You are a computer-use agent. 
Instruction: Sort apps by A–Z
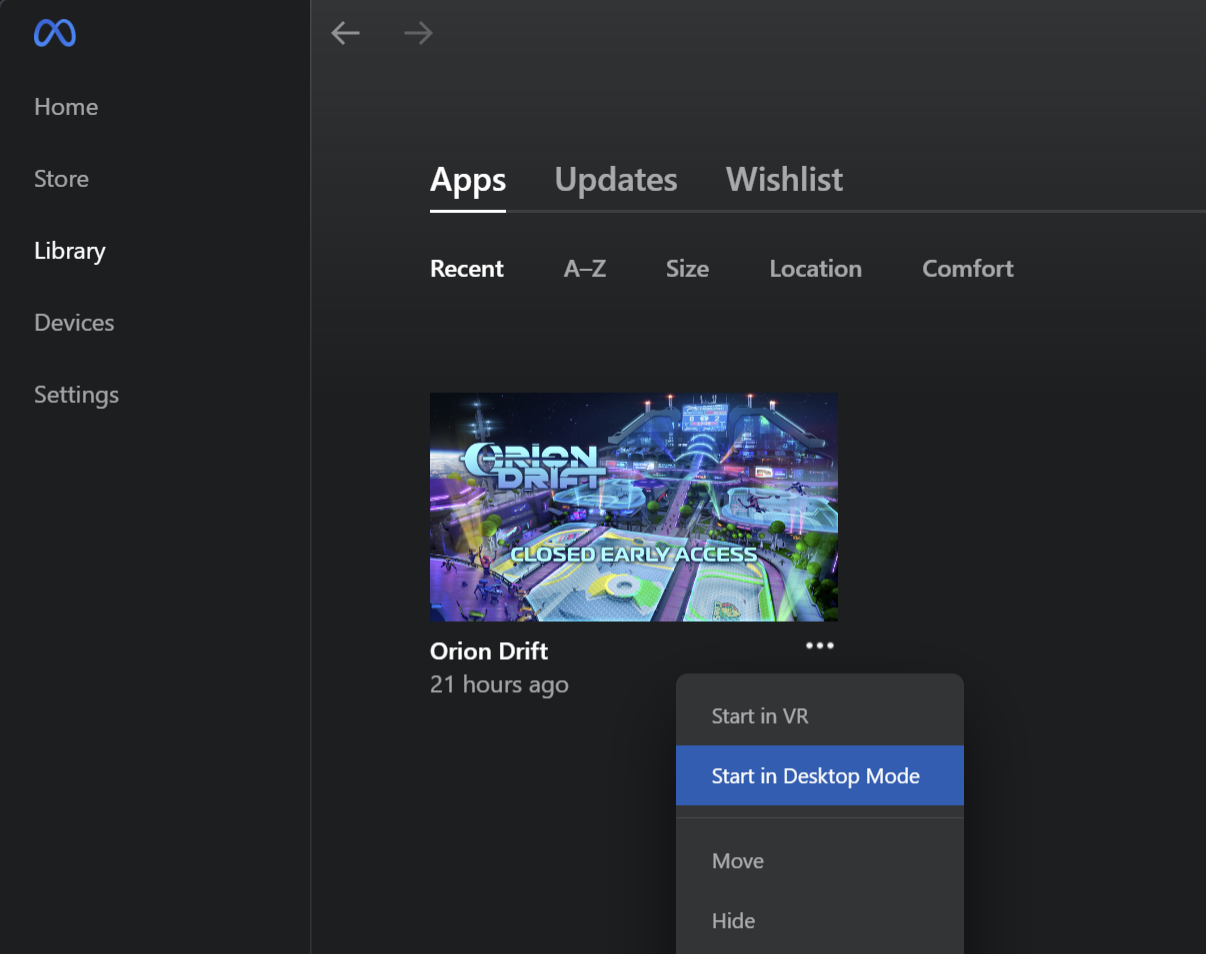(585, 268)
